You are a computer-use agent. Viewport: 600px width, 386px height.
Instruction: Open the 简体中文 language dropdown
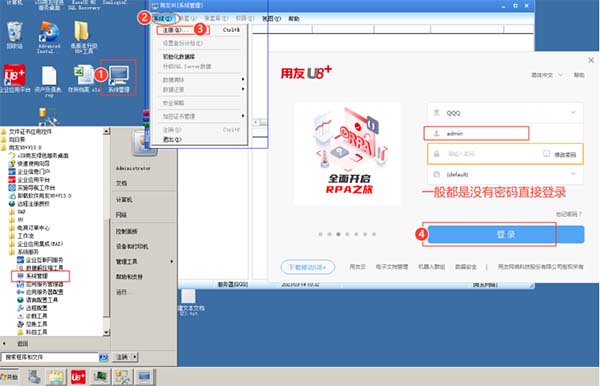[x=546, y=75]
